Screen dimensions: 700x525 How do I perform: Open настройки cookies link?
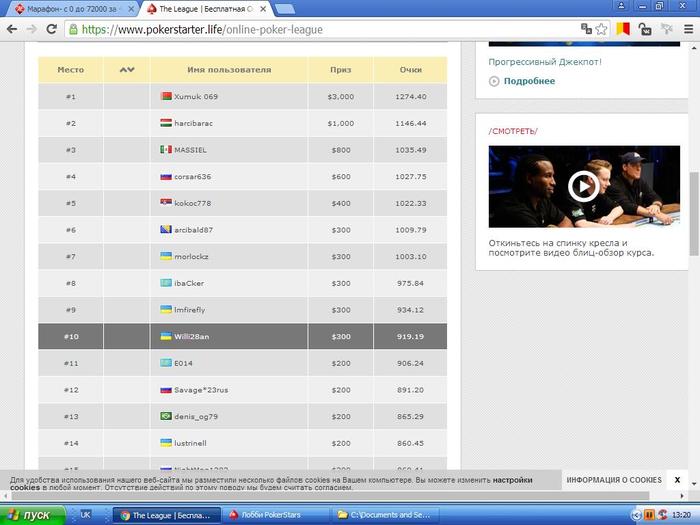point(512,480)
